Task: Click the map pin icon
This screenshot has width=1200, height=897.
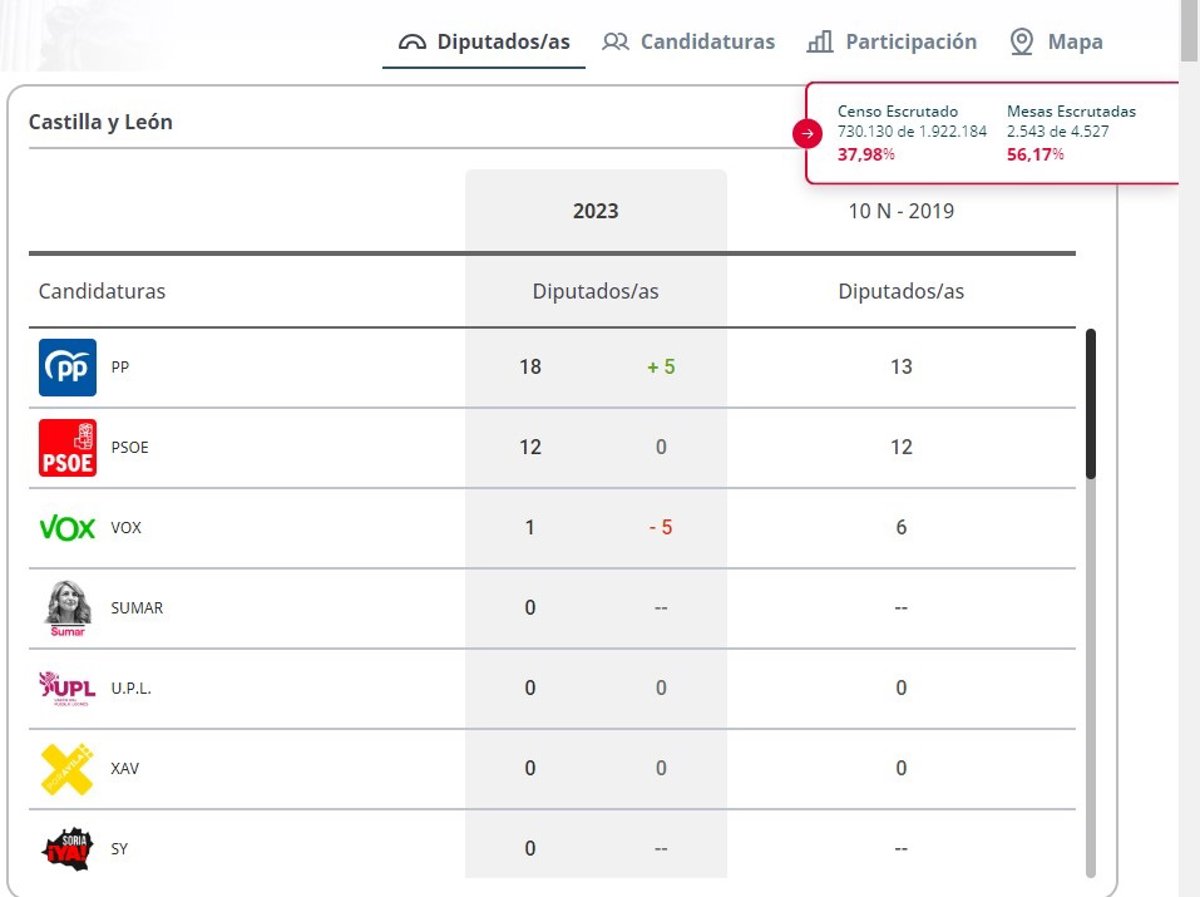Action: click(x=1021, y=42)
